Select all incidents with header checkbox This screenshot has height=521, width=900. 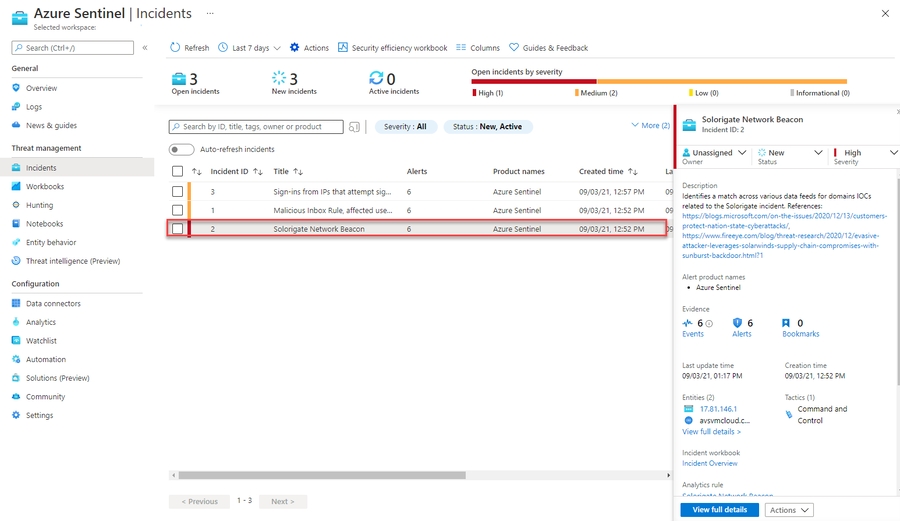pyautogui.click(x=177, y=172)
